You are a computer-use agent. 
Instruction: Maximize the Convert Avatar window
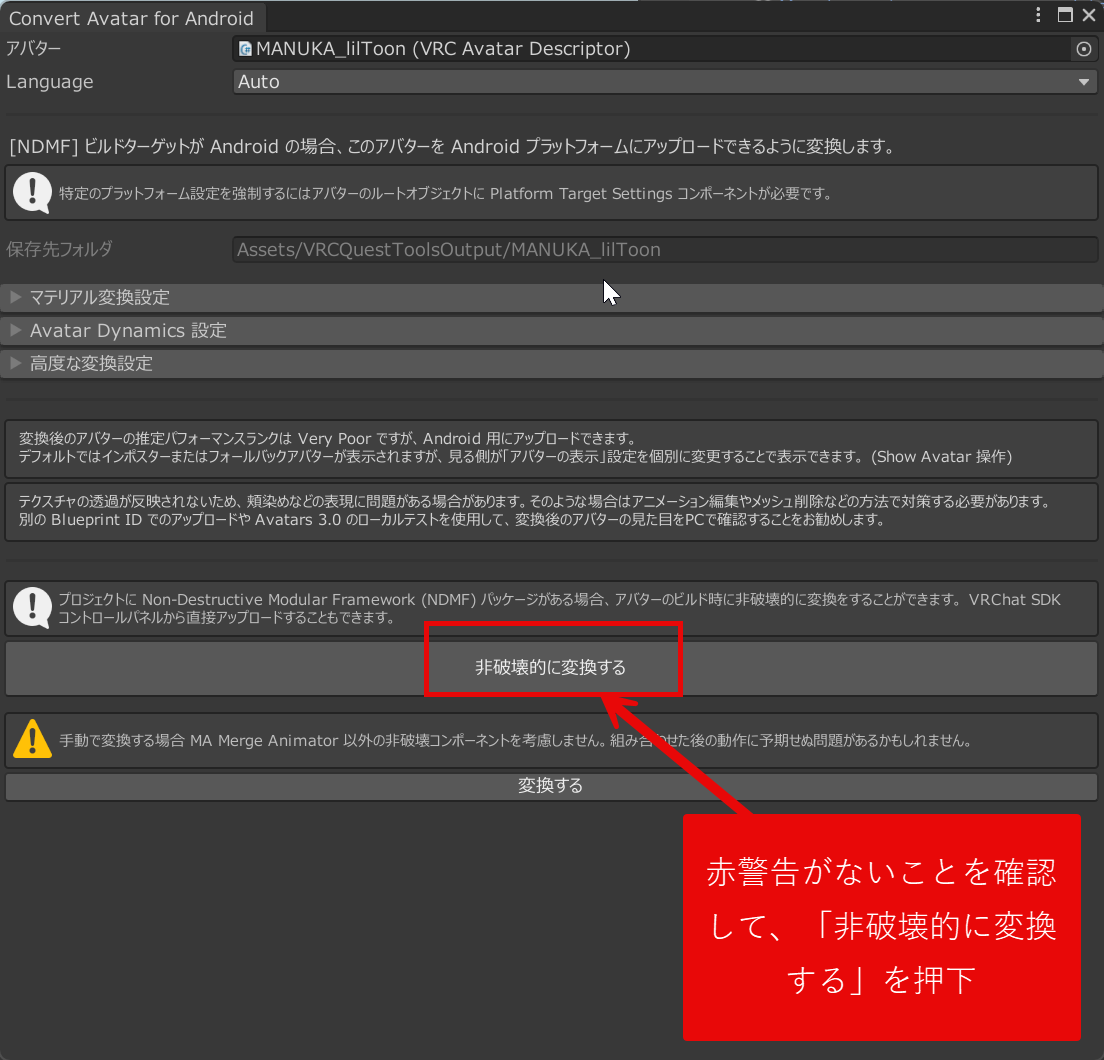1065,15
